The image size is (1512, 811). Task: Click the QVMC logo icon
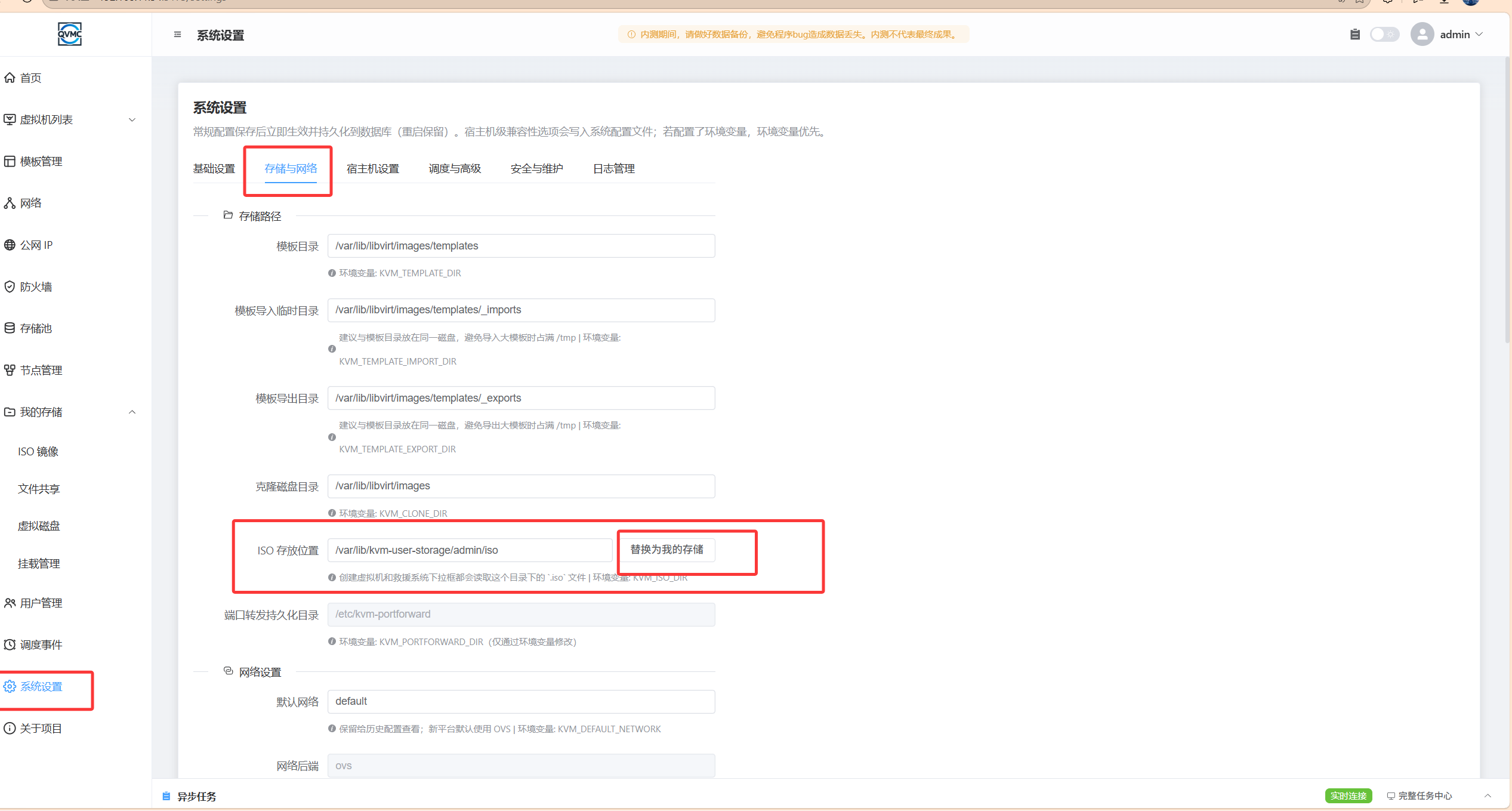pos(70,34)
